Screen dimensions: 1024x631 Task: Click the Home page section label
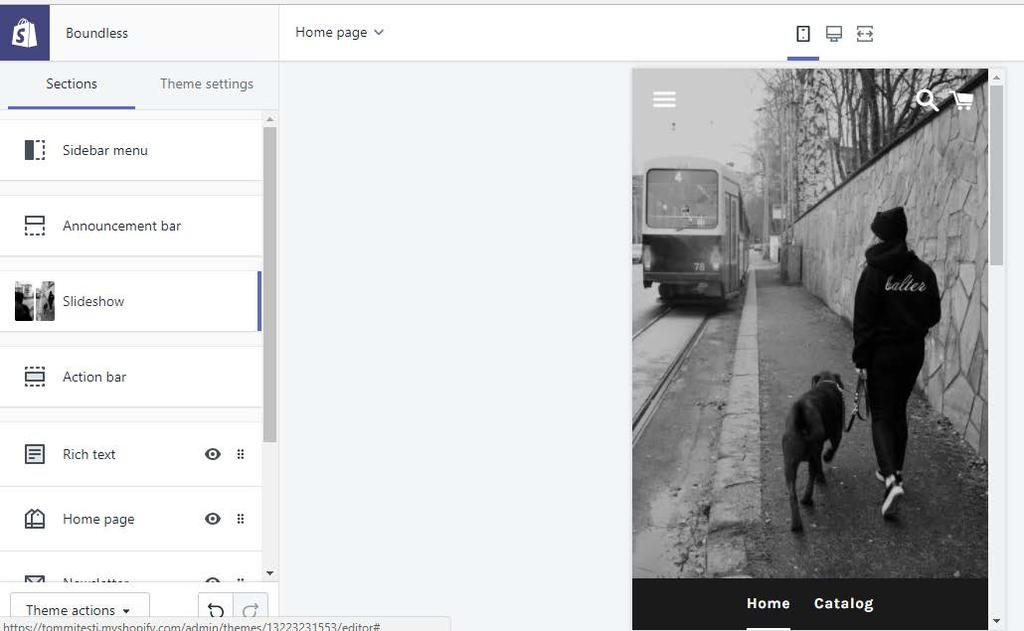click(99, 519)
